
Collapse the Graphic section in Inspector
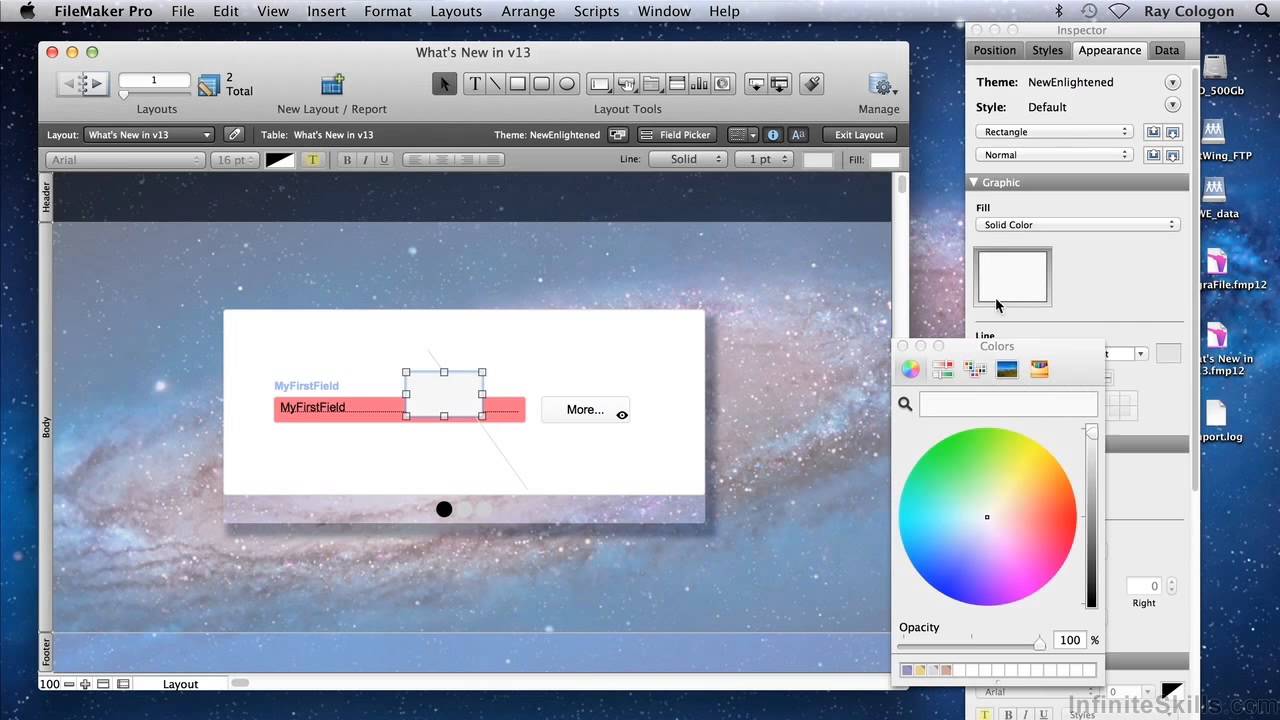(974, 182)
